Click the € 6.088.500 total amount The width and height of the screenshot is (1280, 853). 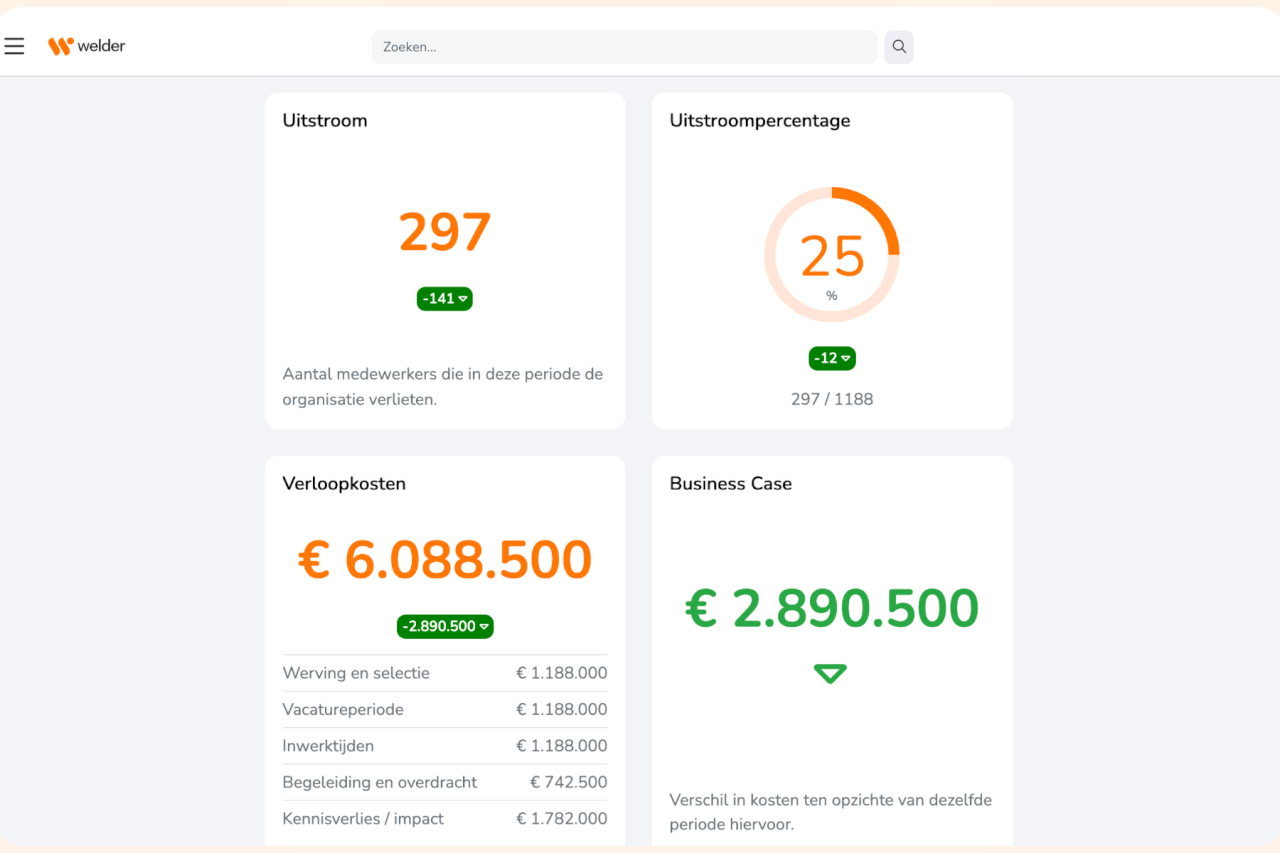pos(445,560)
